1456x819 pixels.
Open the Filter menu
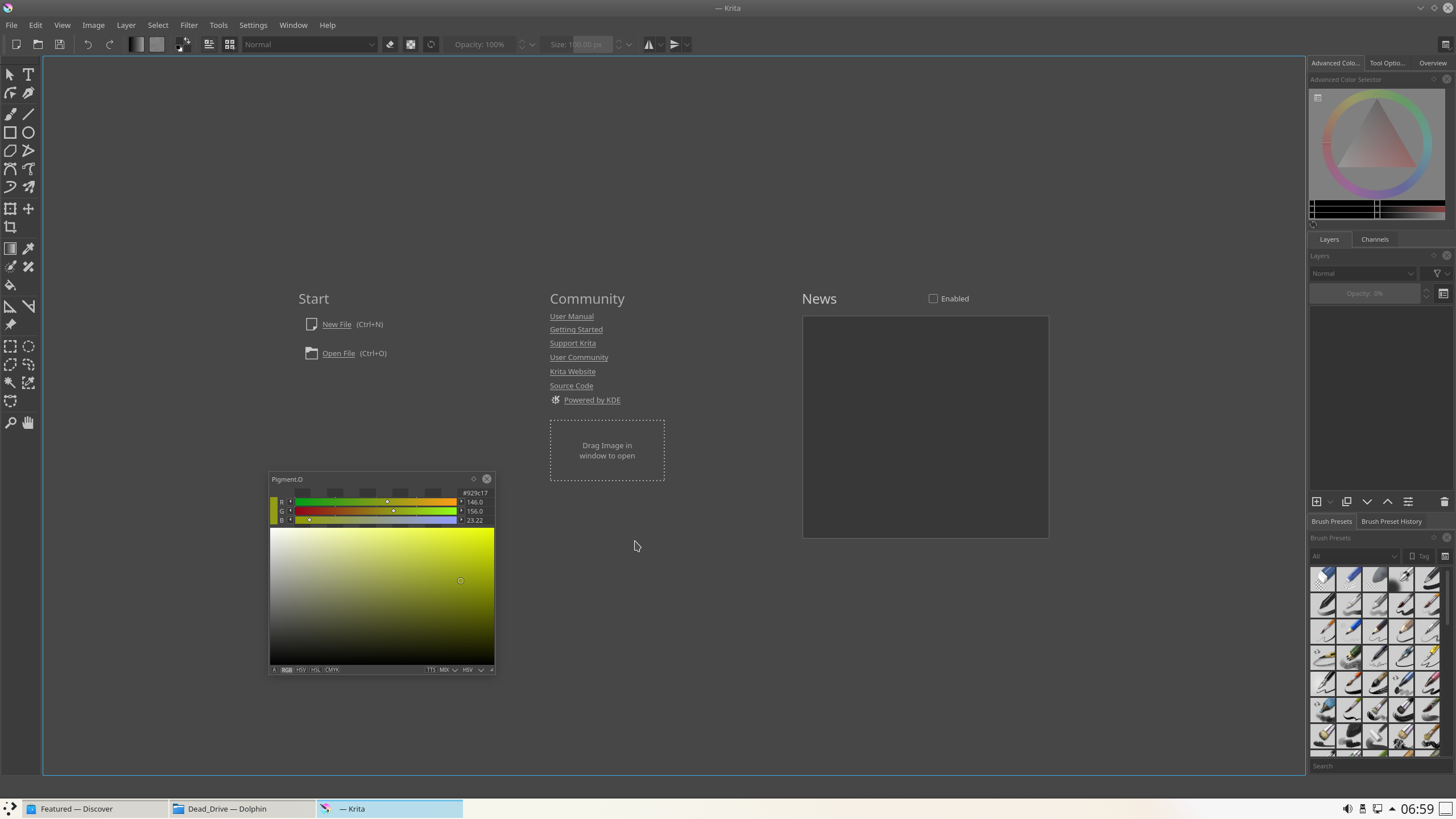click(189, 25)
